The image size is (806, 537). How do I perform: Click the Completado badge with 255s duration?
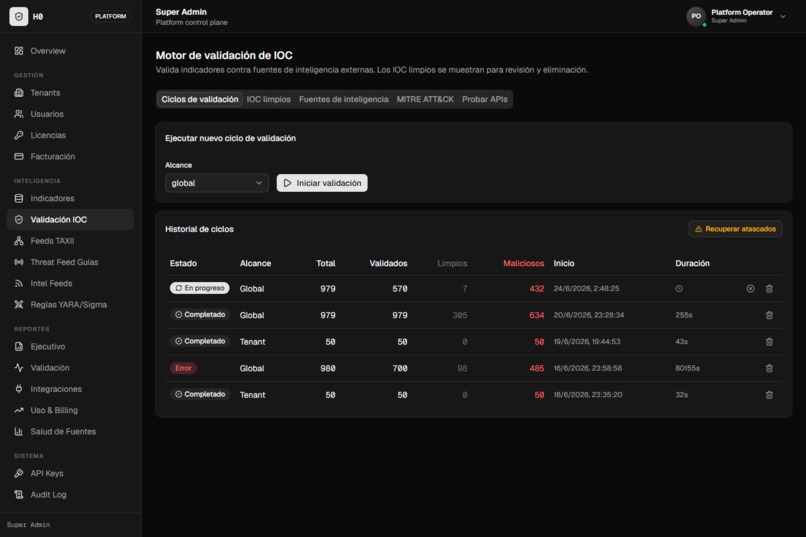[x=200, y=314]
